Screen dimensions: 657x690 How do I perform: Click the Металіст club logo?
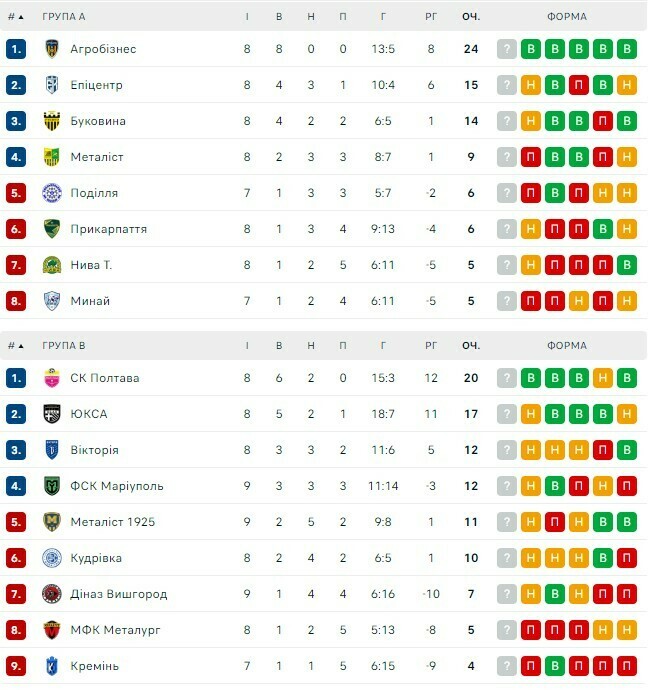52,157
